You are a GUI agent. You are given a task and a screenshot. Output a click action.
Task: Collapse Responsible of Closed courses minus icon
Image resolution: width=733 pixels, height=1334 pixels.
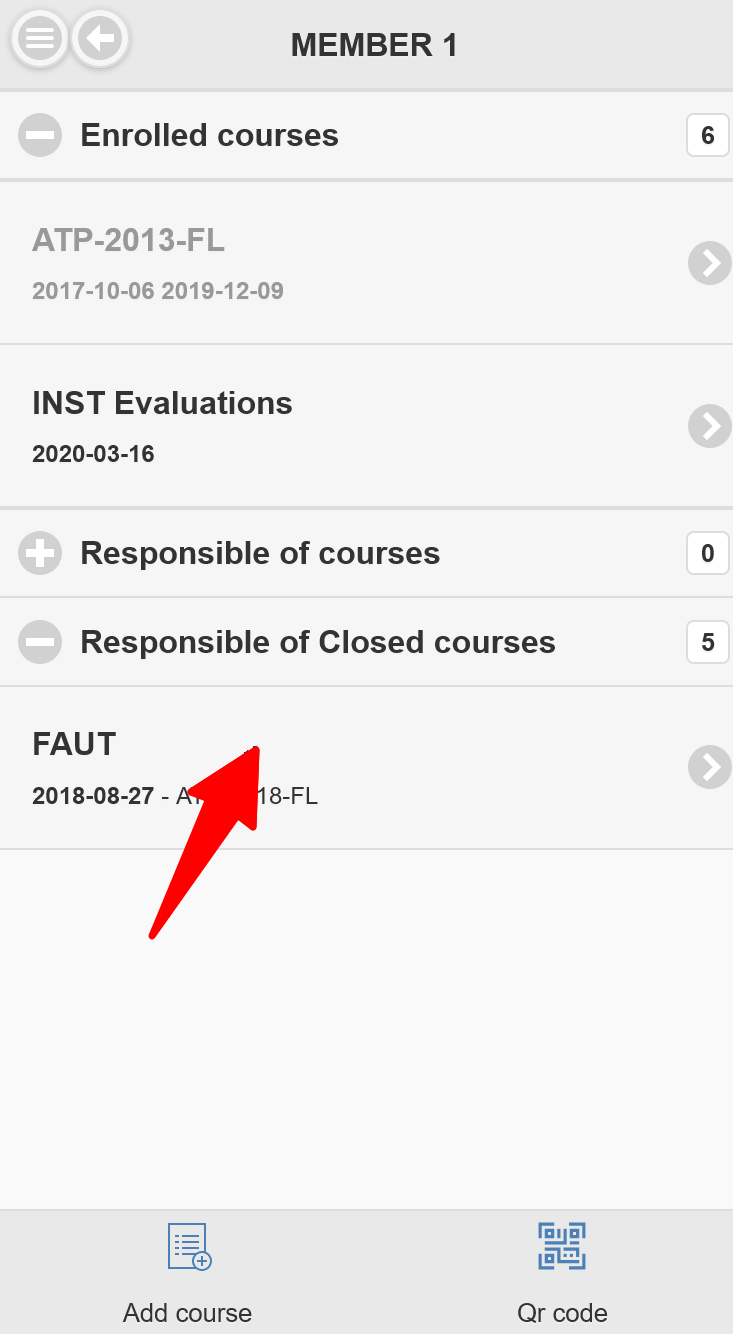40,642
